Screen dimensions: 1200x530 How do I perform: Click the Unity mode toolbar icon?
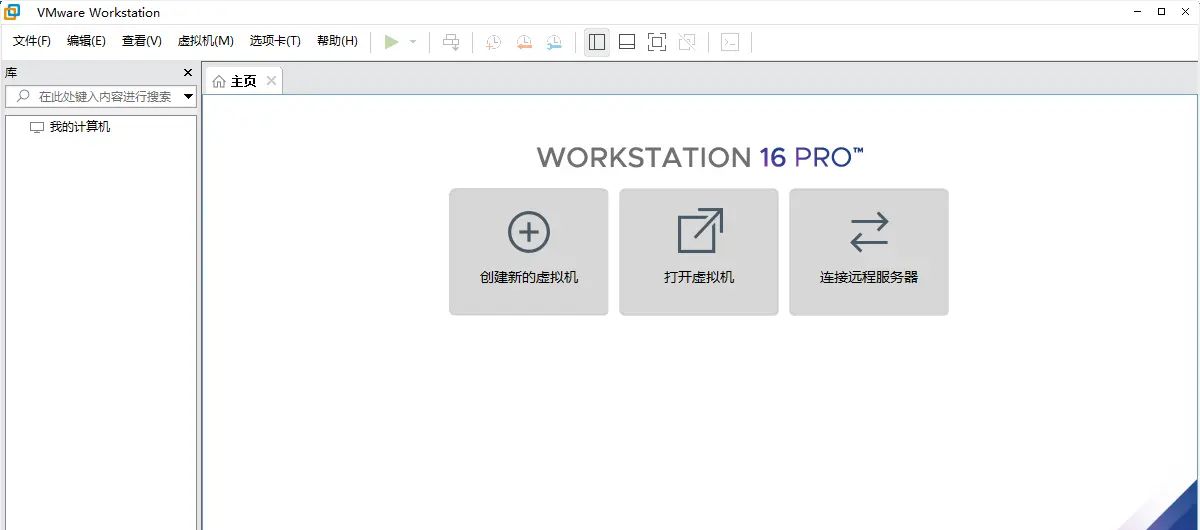click(687, 42)
